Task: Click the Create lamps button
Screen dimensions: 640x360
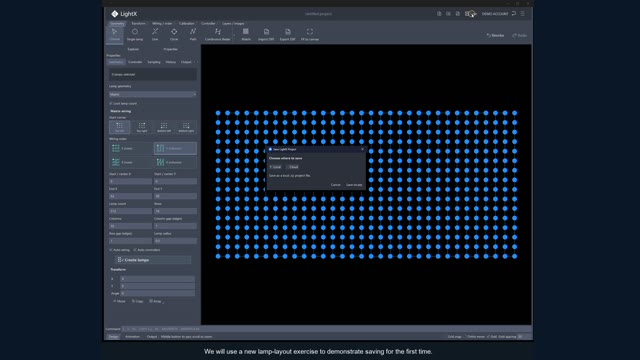Action: click(x=153, y=260)
